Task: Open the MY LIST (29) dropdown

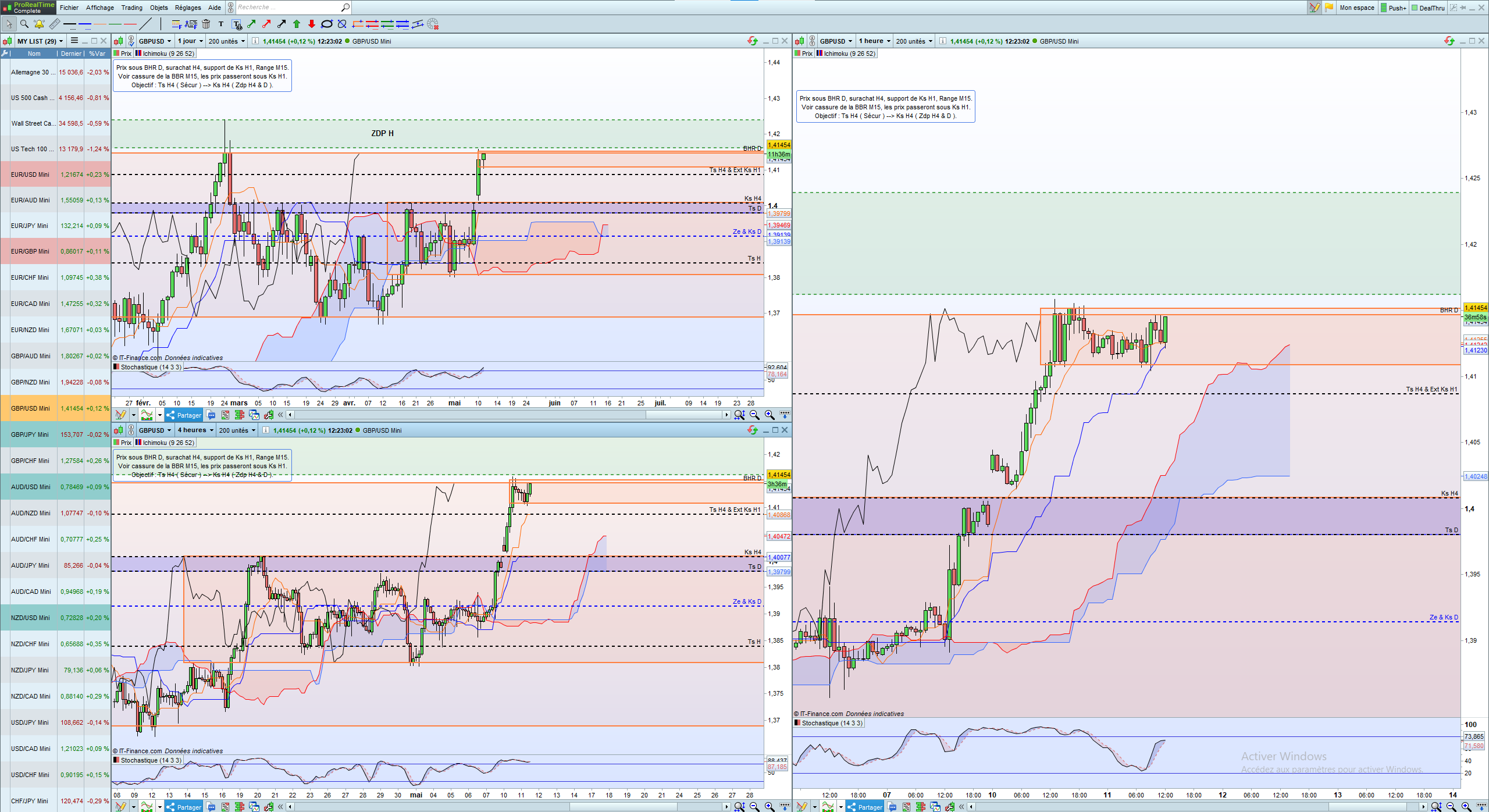Action: point(40,41)
